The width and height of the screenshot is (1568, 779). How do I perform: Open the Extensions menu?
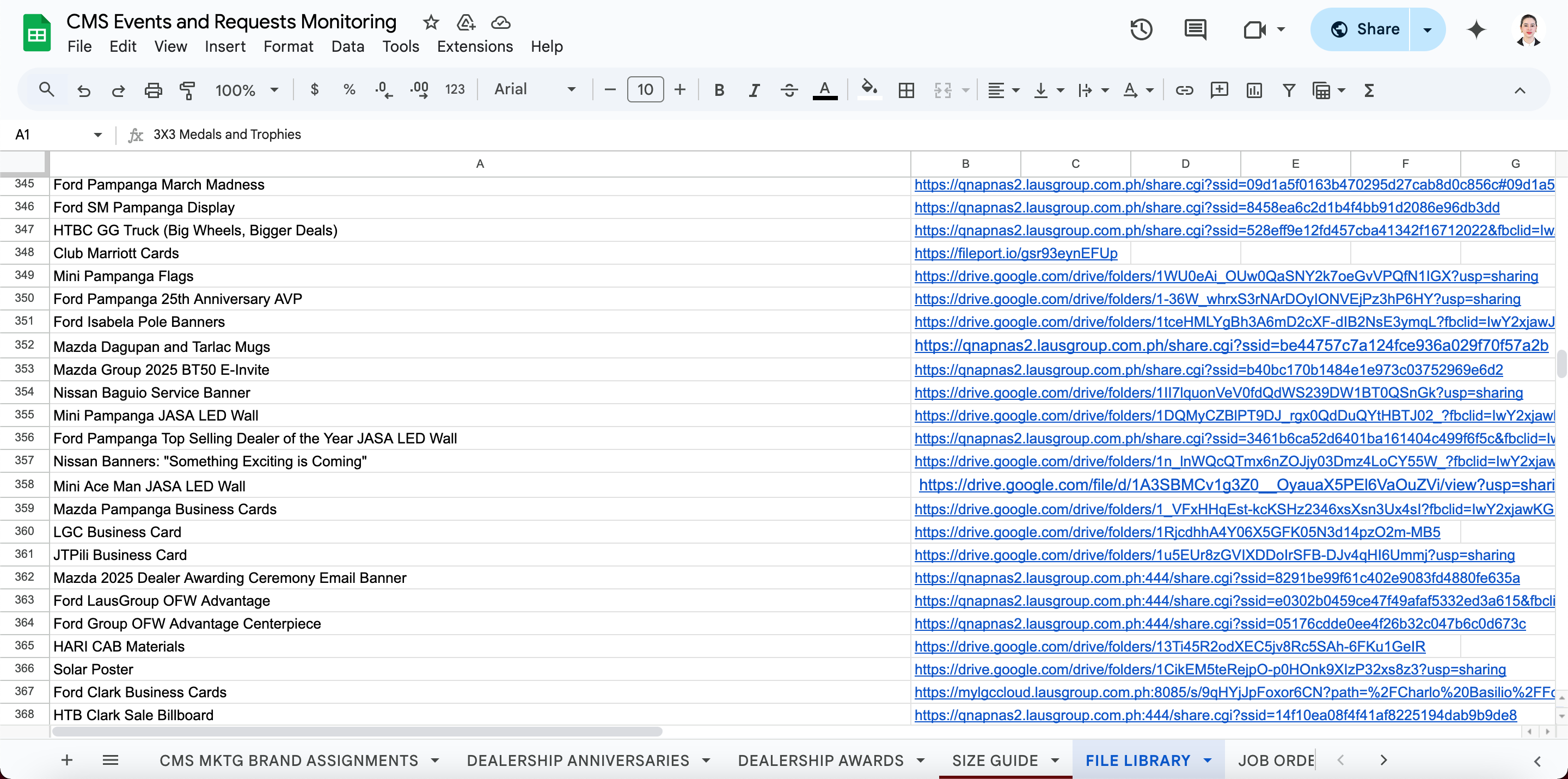(474, 46)
